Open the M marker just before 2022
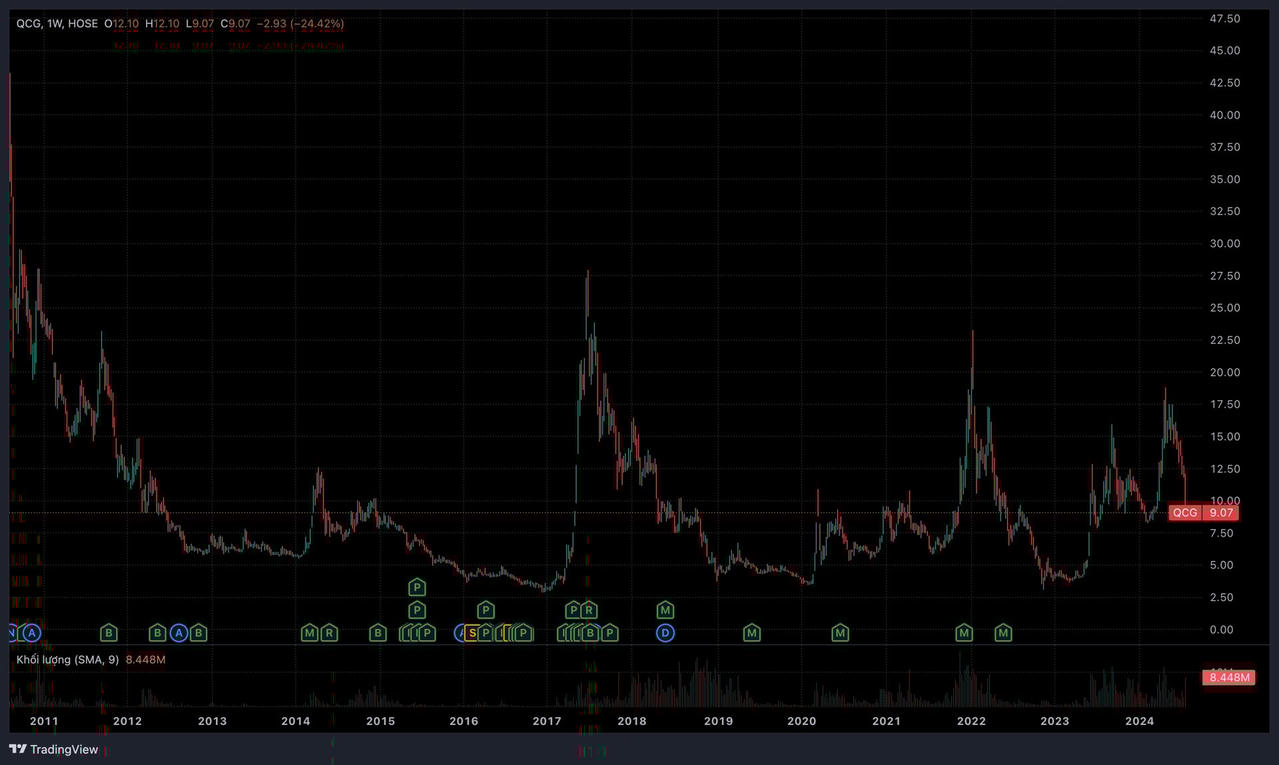The width and height of the screenshot is (1279, 765). tap(964, 633)
